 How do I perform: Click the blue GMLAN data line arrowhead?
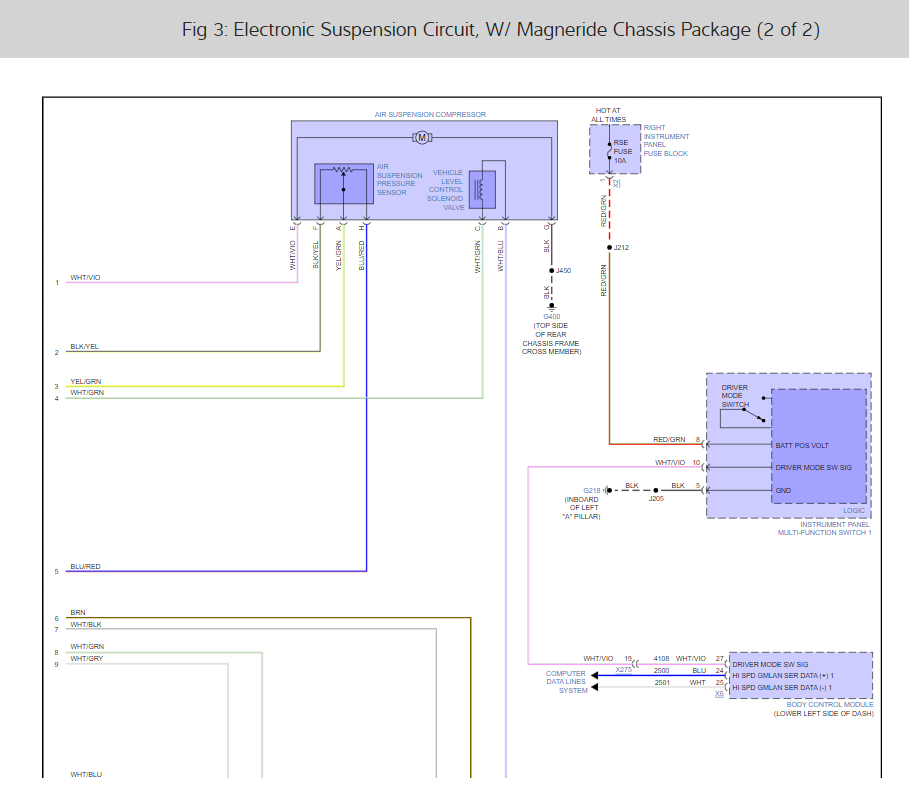tap(595, 675)
